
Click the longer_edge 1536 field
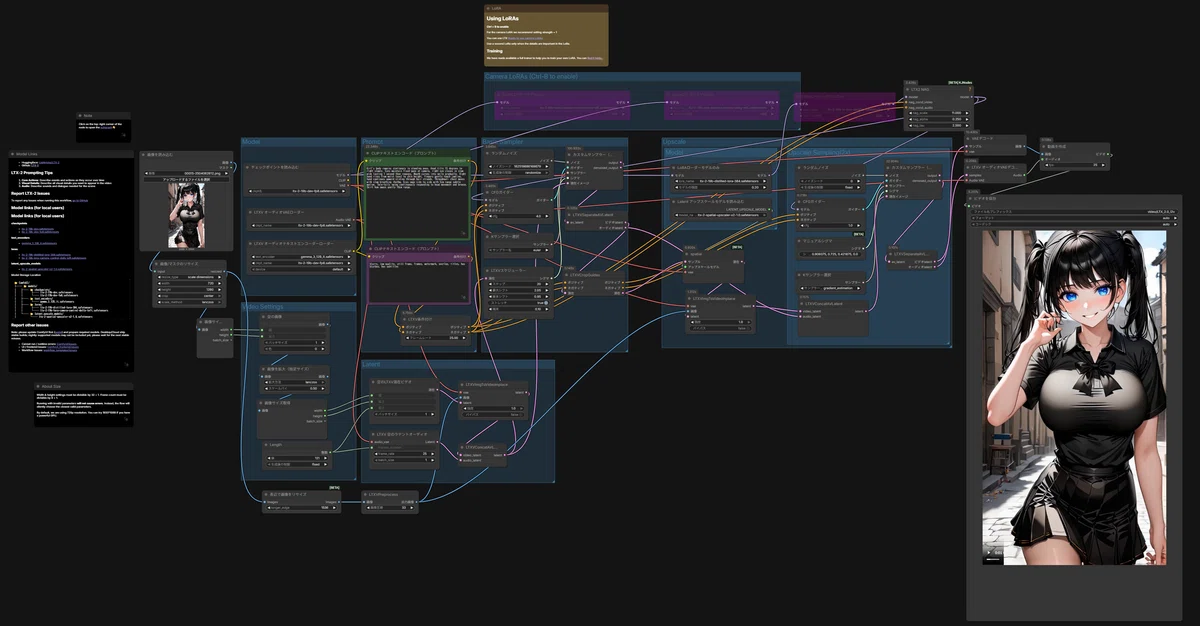pos(301,508)
